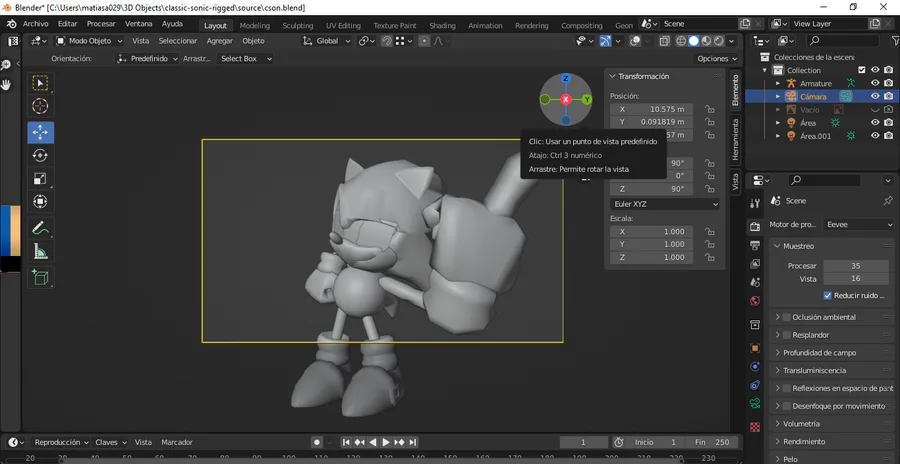Select the Move tool in the toolbar

pyautogui.click(x=40, y=133)
